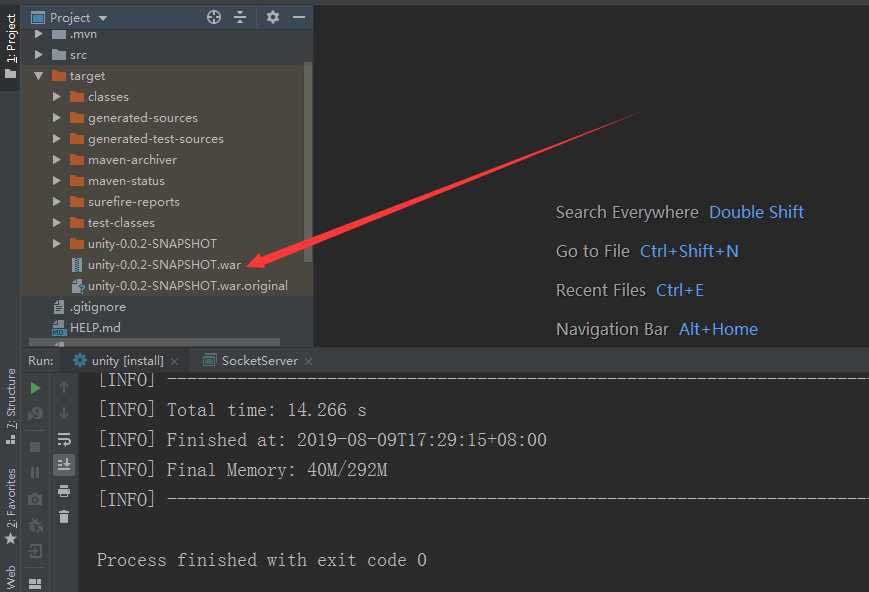Viewport: 869px width, 592px height.
Task: Toggle scroll to end in Run console
Action: [x=64, y=465]
